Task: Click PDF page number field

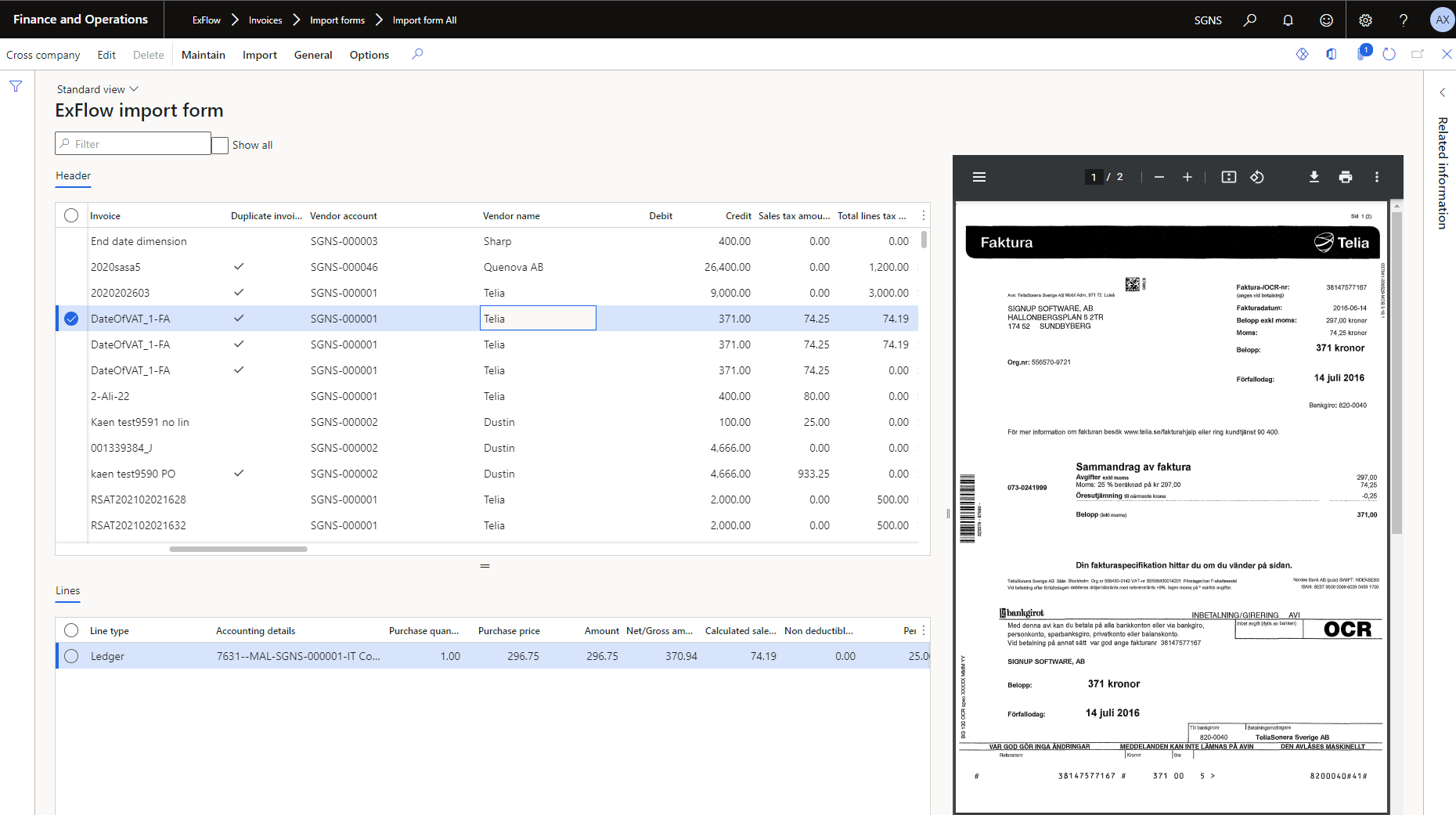Action: tap(1094, 177)
